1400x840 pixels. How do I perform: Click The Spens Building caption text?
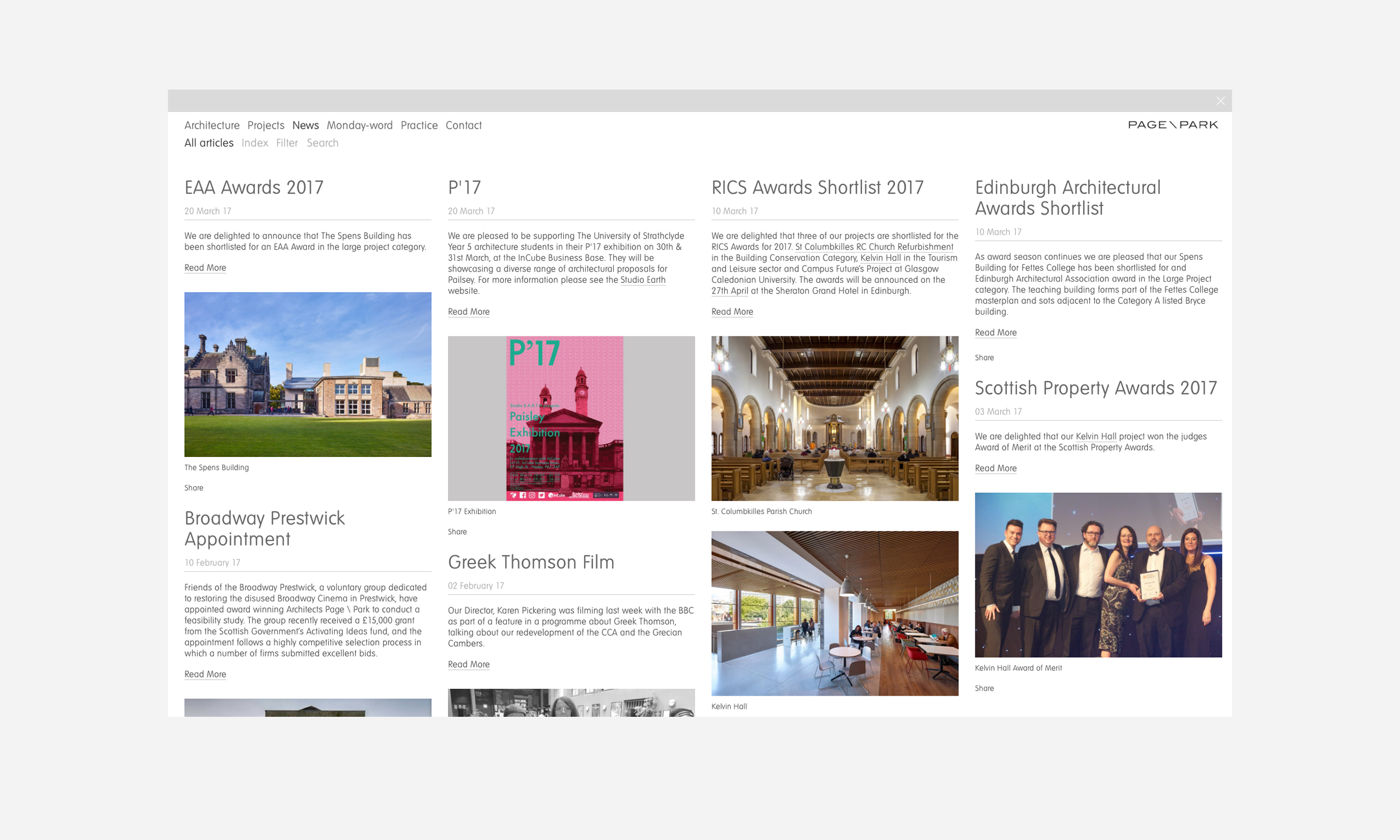(x=216, y=467)
